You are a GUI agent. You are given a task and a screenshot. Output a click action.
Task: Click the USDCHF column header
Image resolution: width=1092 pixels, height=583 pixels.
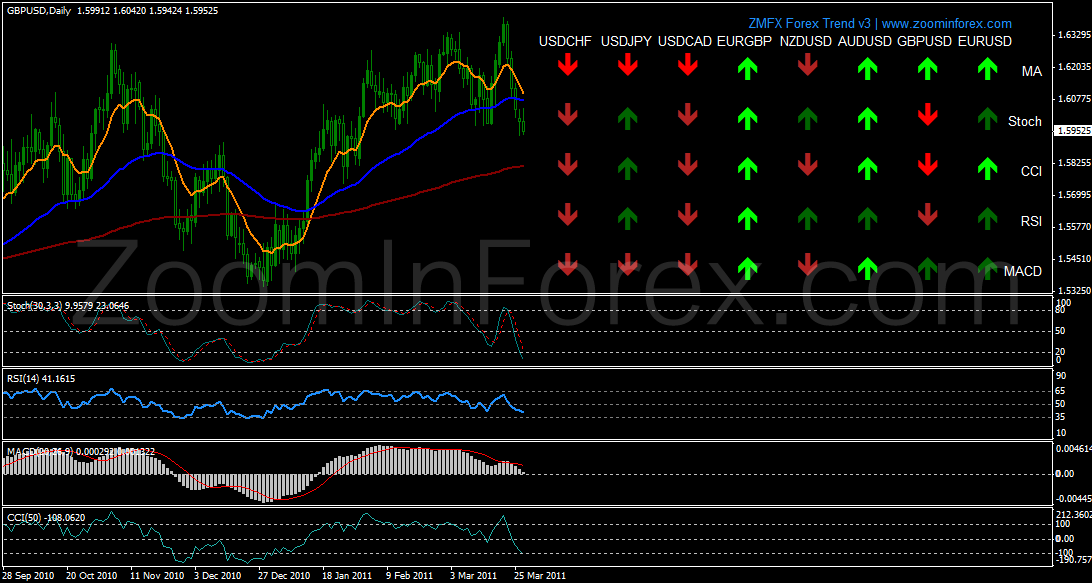click(x=566, y=42)
